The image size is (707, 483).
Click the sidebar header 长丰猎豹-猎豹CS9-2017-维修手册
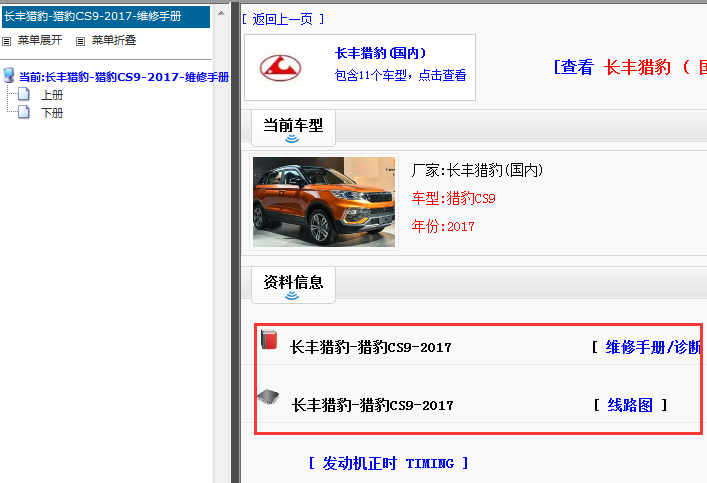tap(106, 17)
